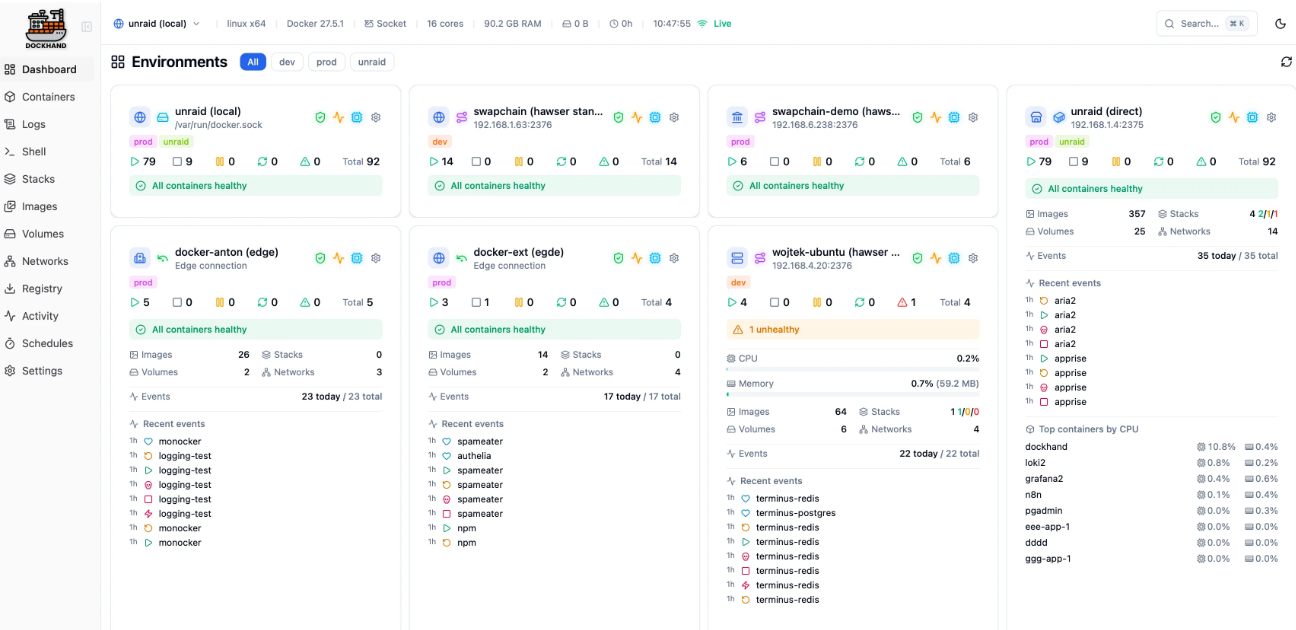Click the CPU chip icon on the docker-anton (edge) card
Viewport: 1296px width, 630px height.
[356, 258]
